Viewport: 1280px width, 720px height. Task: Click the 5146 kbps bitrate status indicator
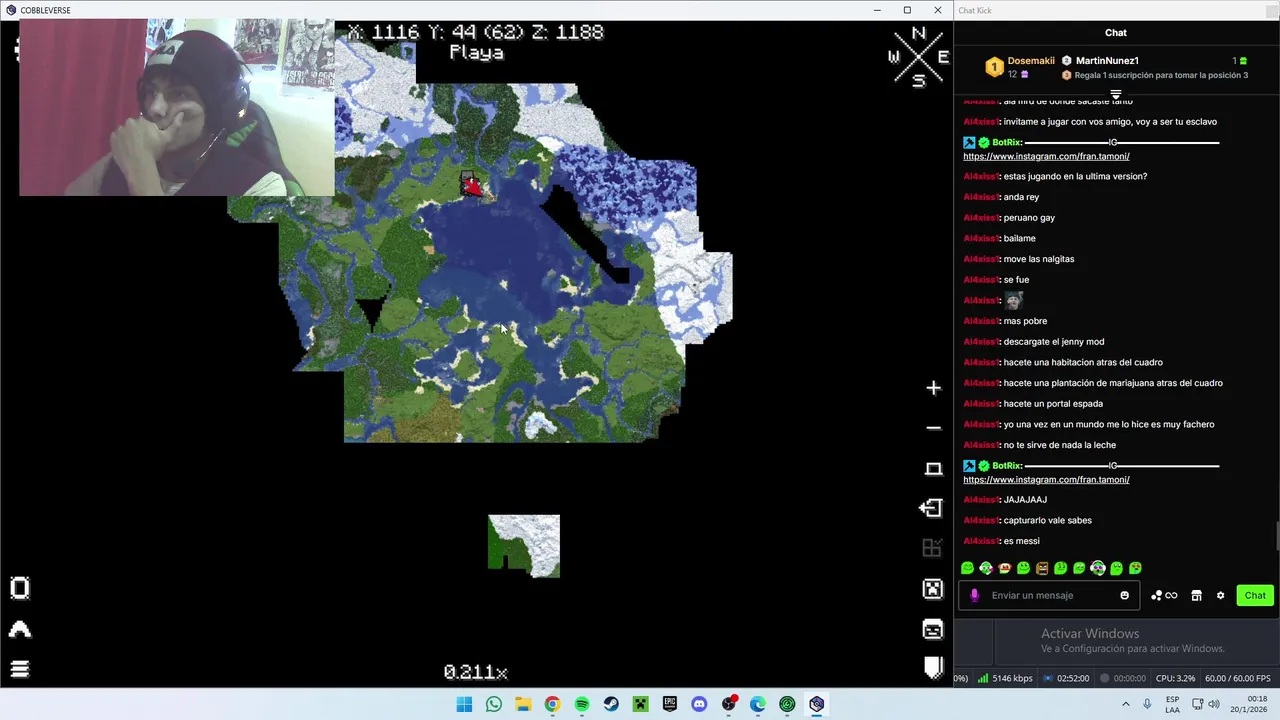point(1005,678)
